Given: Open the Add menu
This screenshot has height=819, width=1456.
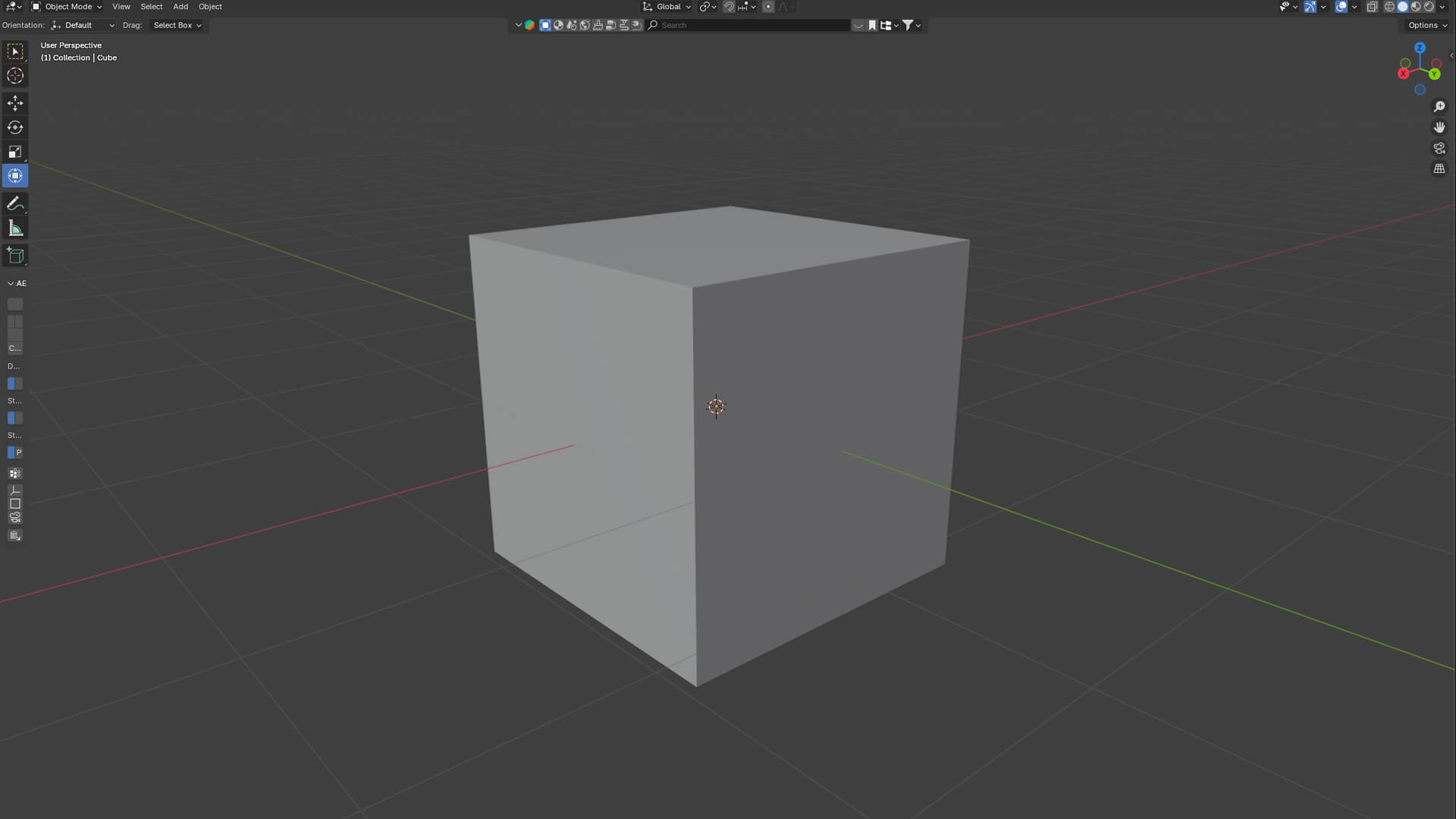Looking at the screenshot, I should point(180,7).
